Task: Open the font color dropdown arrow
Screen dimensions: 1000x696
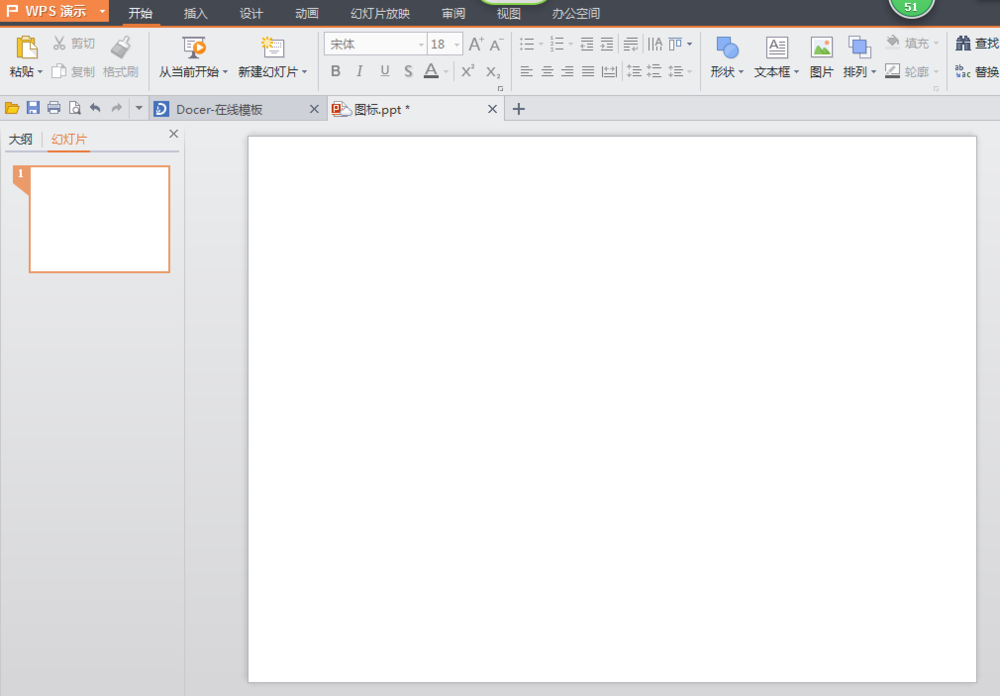Action: (446, 71)
